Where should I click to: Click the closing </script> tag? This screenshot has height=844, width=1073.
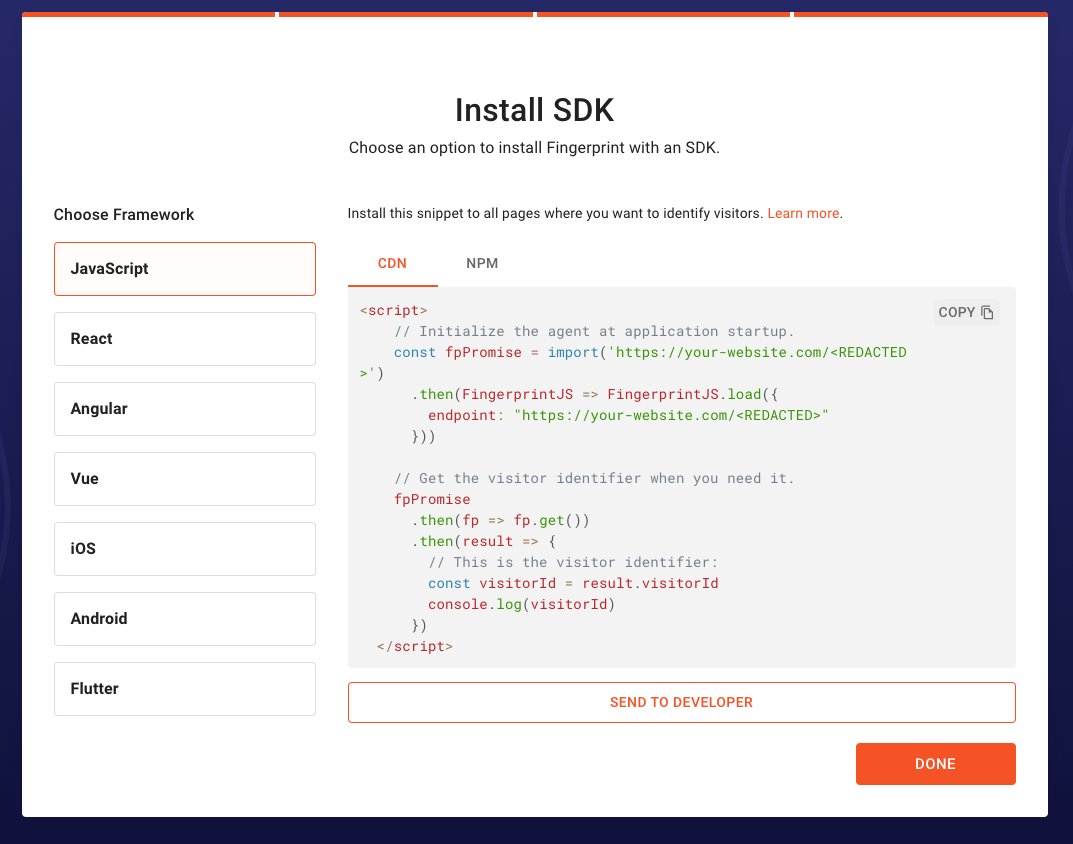(415, 646)
